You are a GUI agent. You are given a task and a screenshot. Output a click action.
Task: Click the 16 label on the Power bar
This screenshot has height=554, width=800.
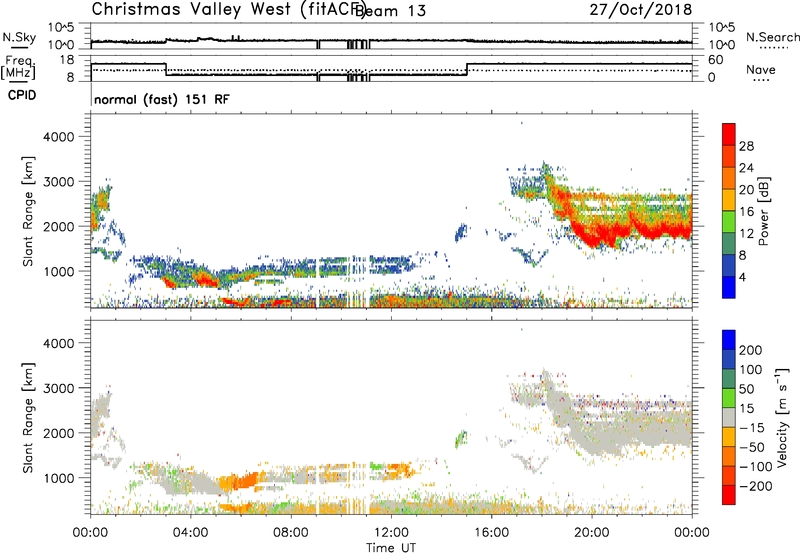pos(746,212)
